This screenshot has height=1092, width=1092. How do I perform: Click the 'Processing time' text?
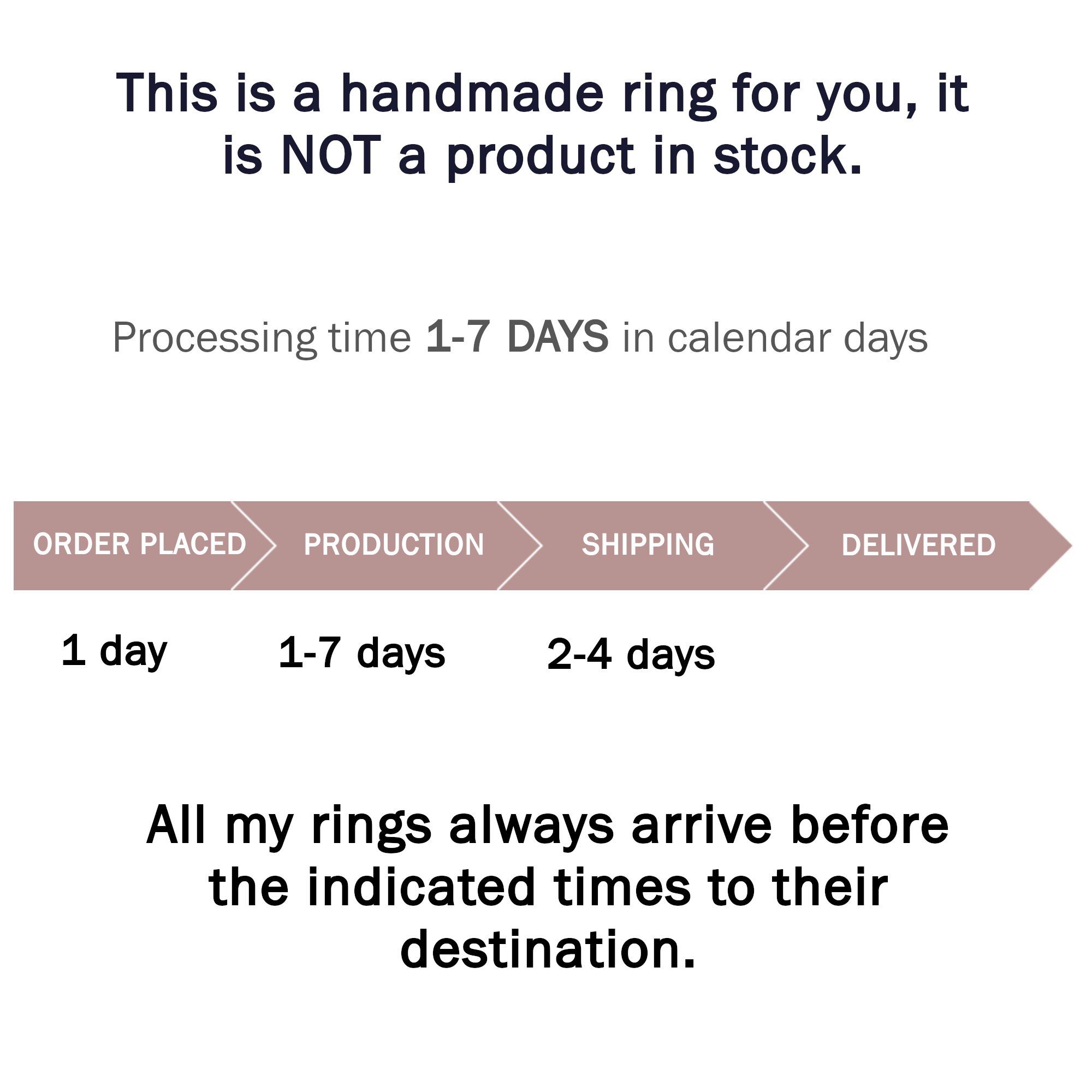coord(262,338)
